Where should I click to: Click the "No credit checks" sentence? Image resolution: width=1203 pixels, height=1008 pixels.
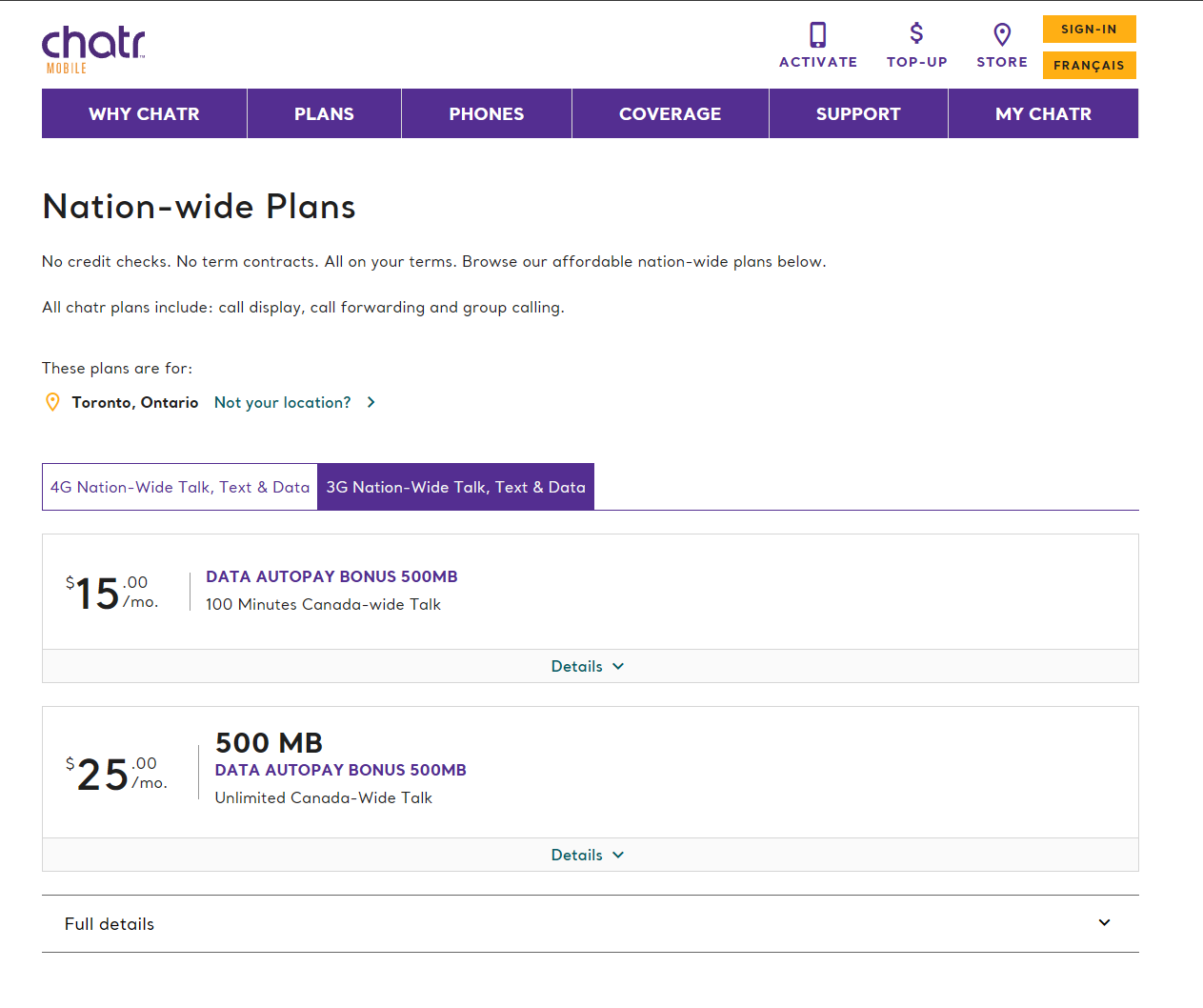tap(434, 261)
